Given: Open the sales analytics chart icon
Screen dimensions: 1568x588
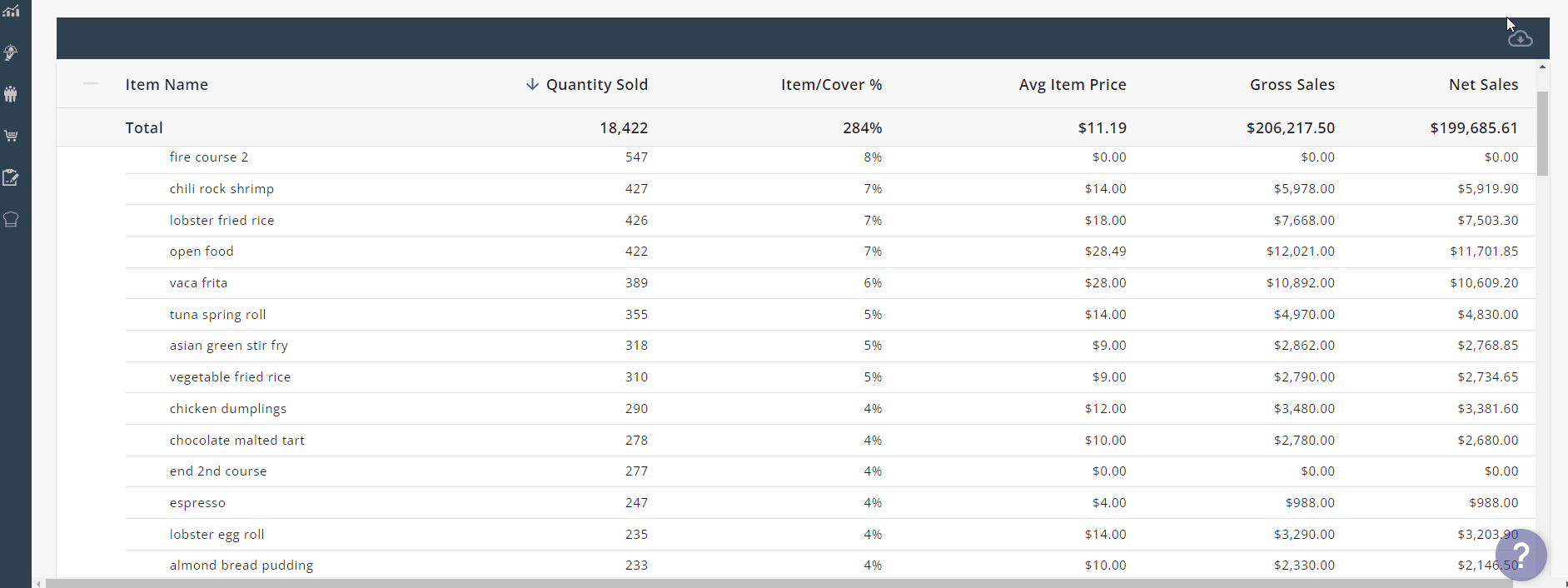Looking at the screenshot, I should [x=11, y=11].
